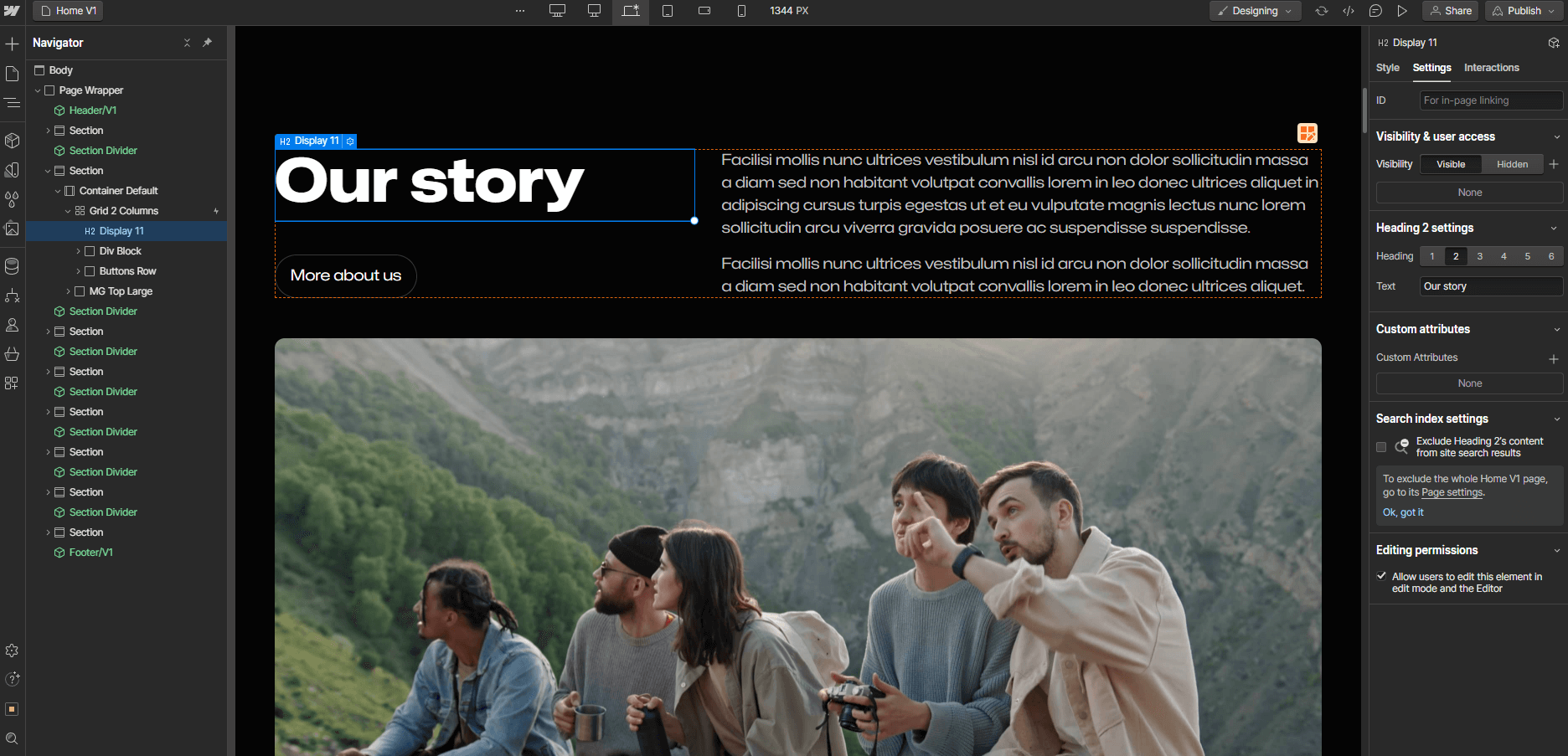1568x756 pixels.
Task: Switch to the Interactions tab
Action: tap(1491, 68)
